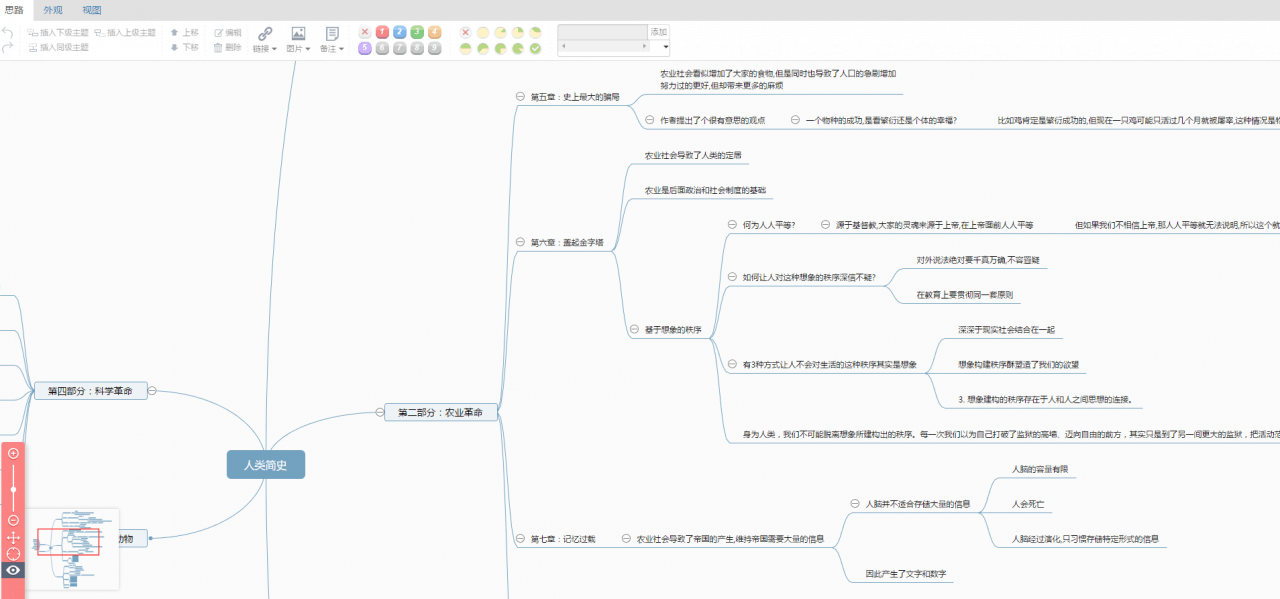The image size is (1280, 599).
Task: Click the redo arrow icon
Action: pyautogui.click(x=8, y=47)
